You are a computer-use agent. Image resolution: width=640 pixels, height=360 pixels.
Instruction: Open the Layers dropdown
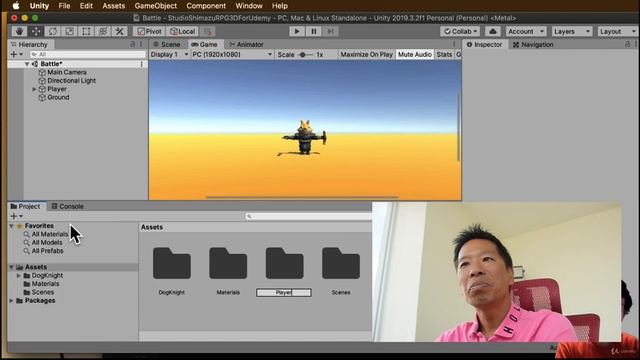[571, 31]
